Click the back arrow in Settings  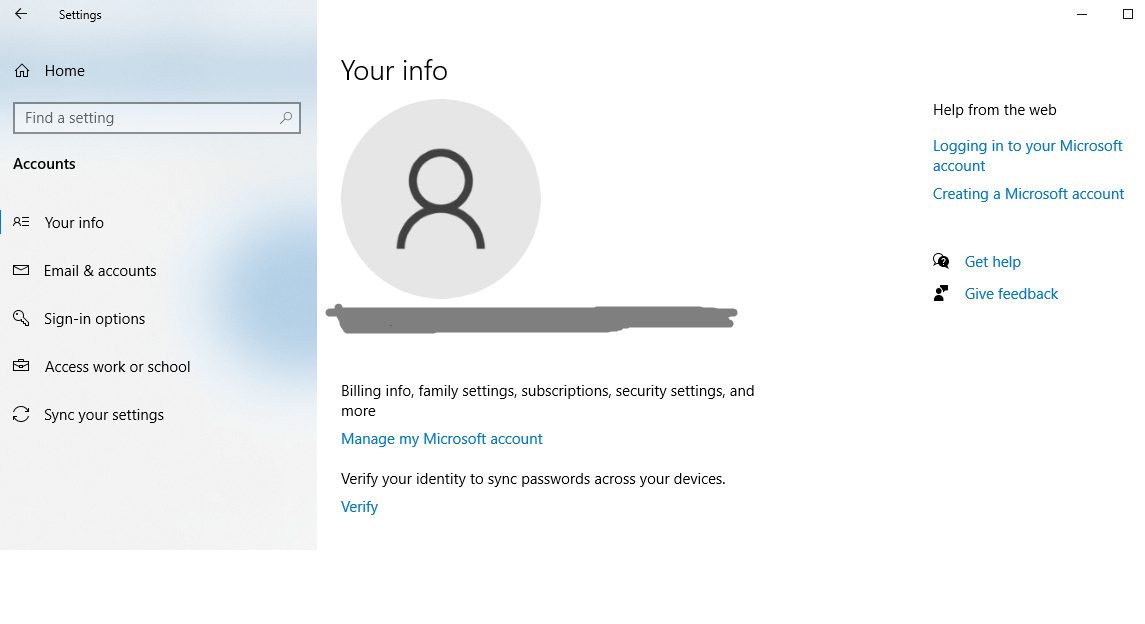20,14
